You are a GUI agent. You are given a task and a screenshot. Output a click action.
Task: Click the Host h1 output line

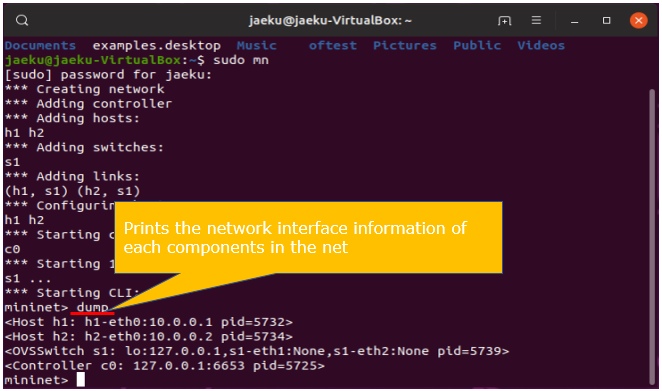149,322
